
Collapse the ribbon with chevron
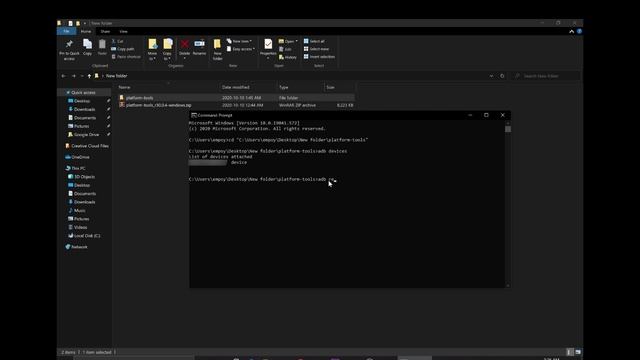(571, 31)
